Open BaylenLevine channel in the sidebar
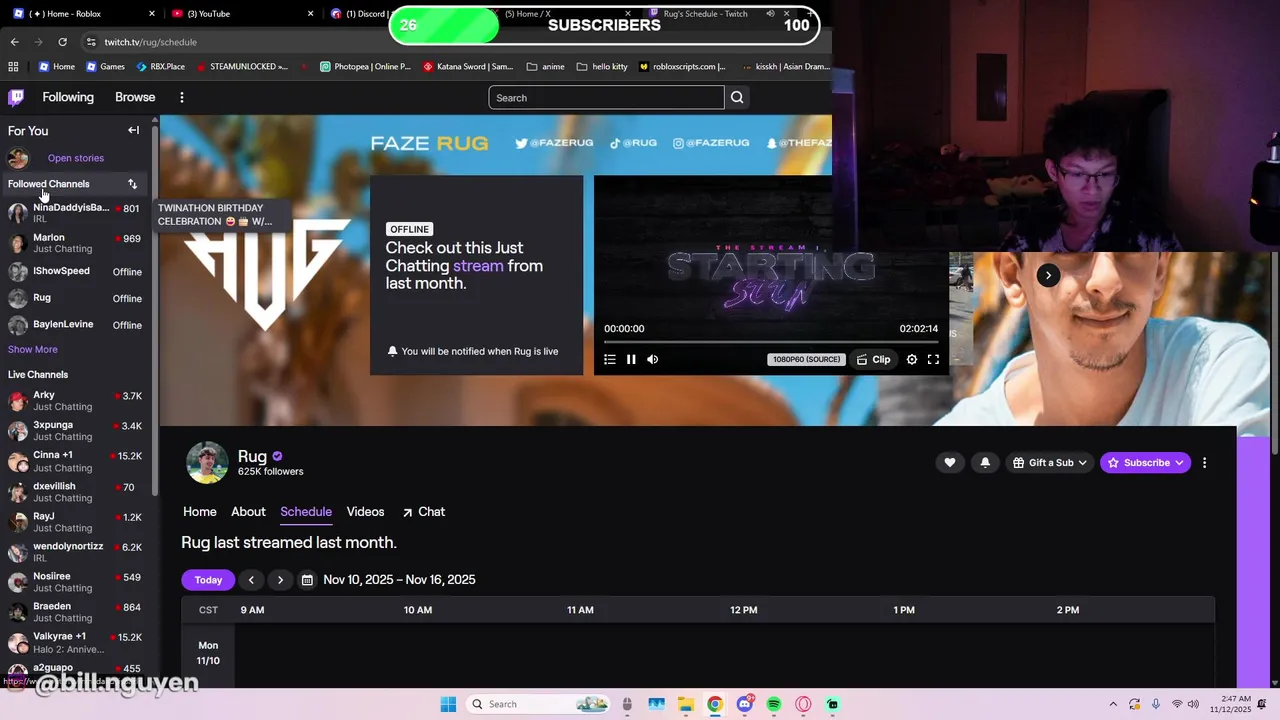This screenshot has height=720, width=1280. 75,325
